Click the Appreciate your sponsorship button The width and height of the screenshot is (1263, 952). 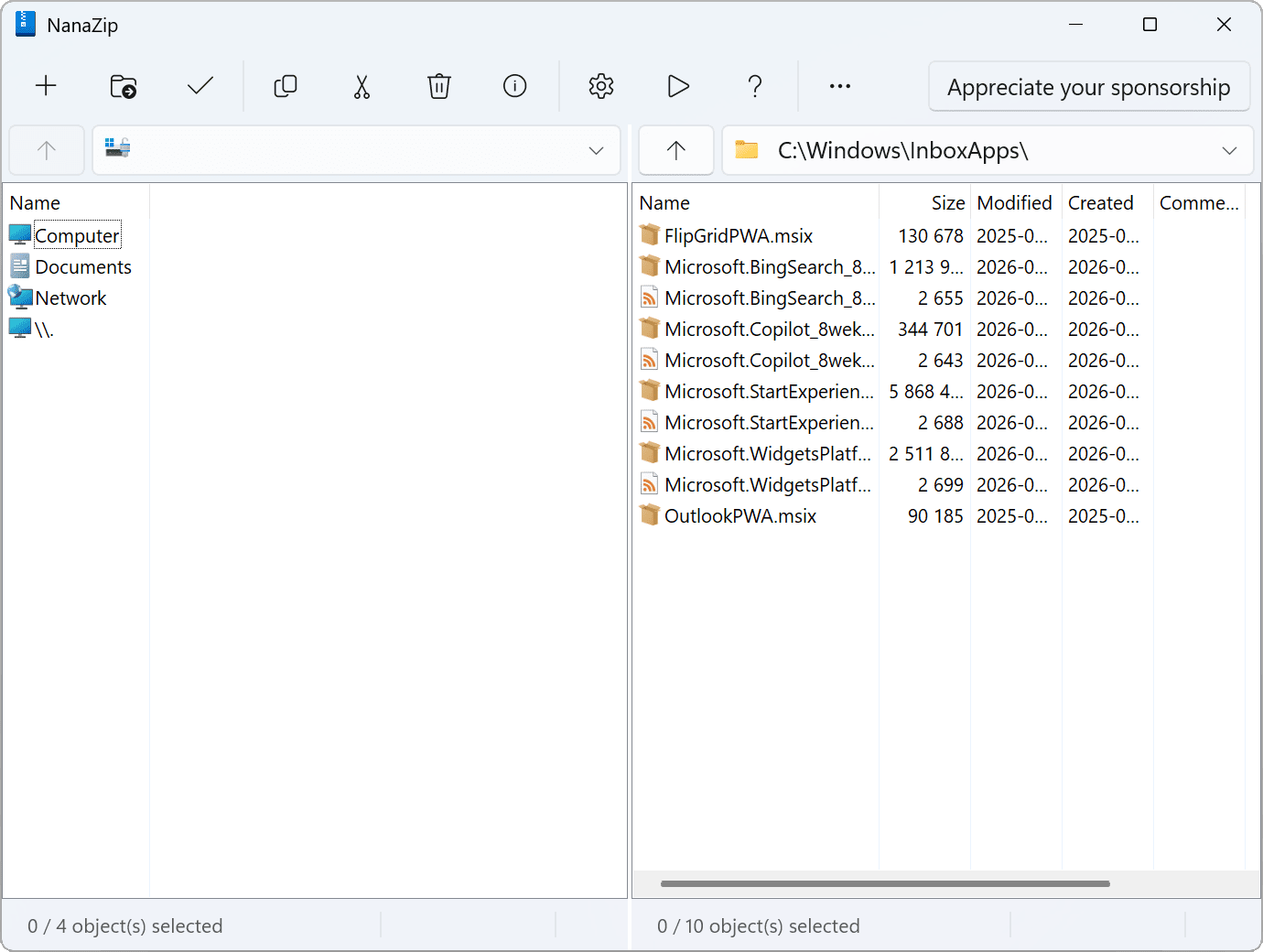1088,86
